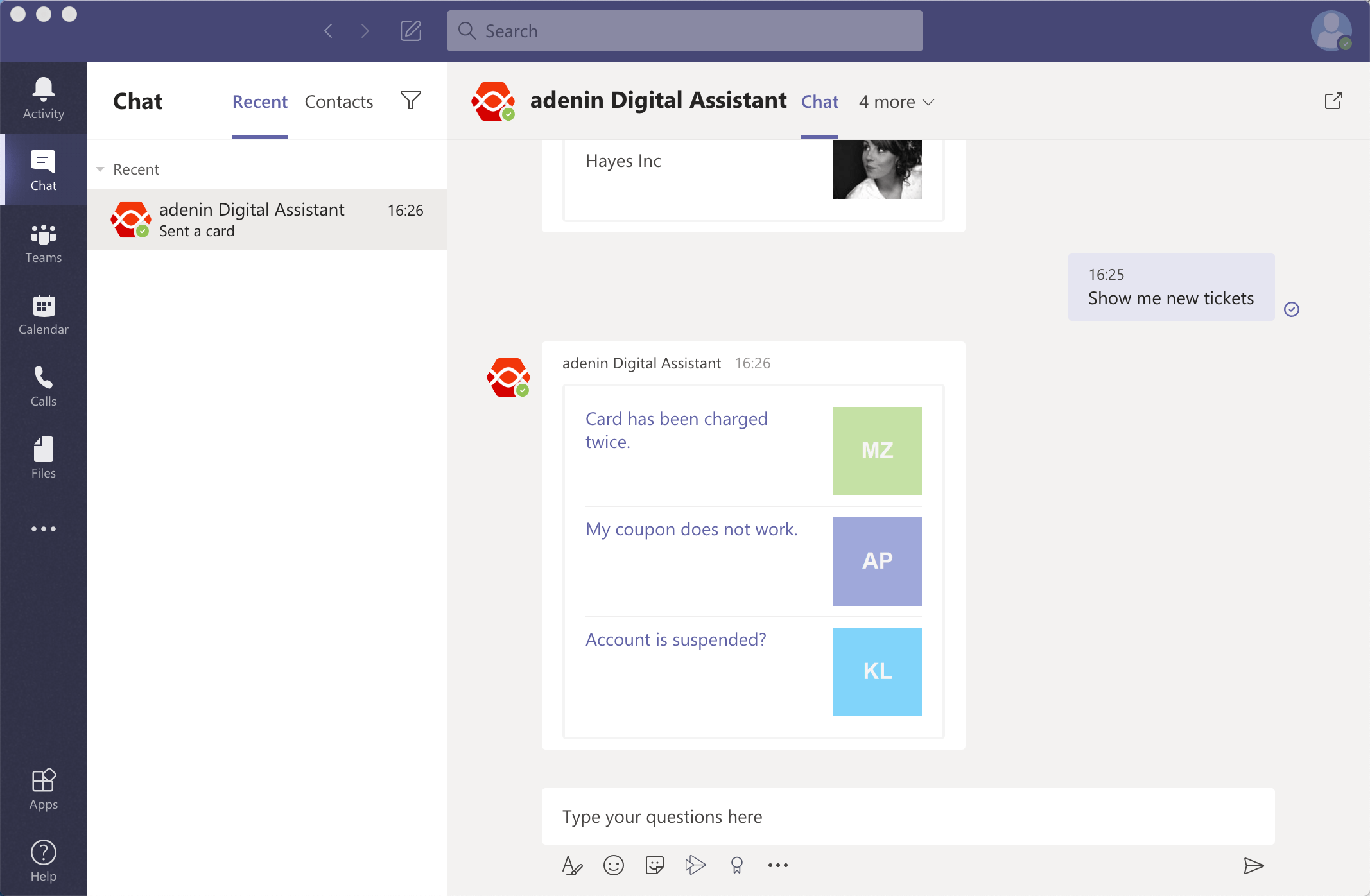The width and height of the screenshot is (1370, 896).
Task: Switch to the Contacts tab
Action: click(x=339, y=101)
